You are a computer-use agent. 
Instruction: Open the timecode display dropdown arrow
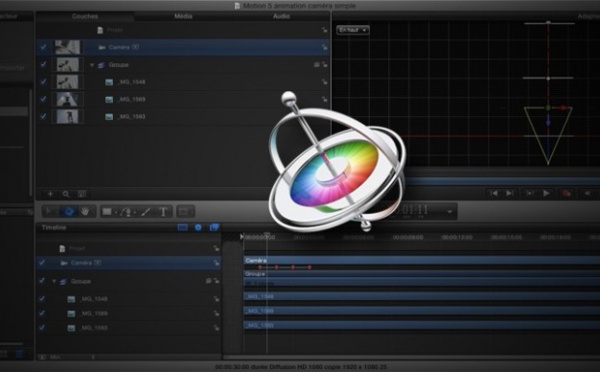450,211
